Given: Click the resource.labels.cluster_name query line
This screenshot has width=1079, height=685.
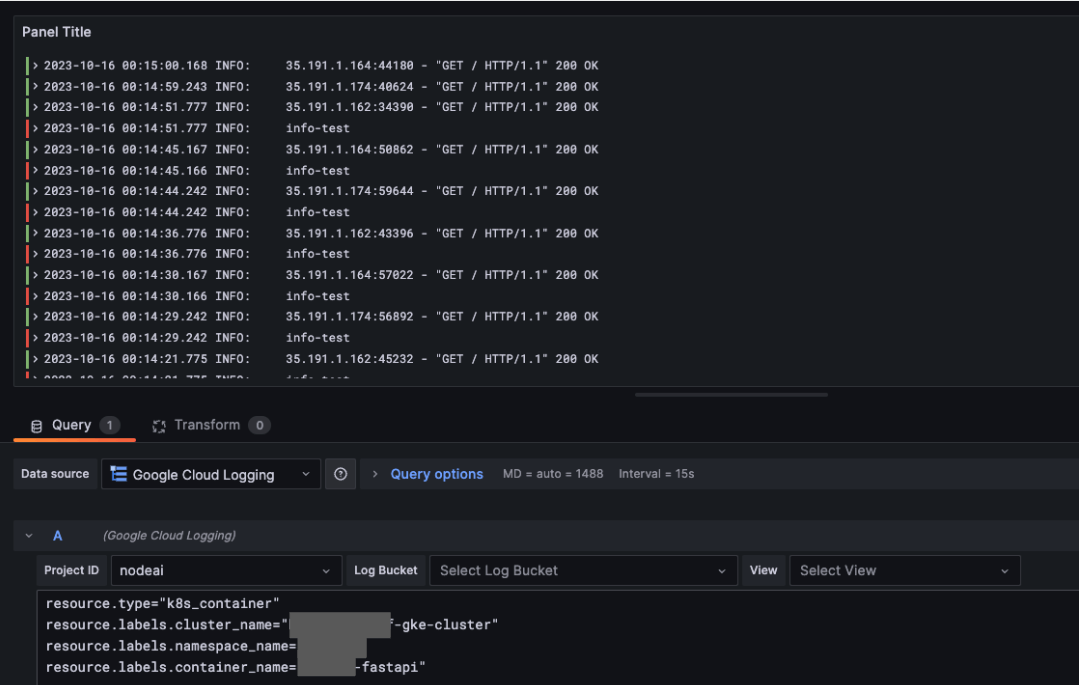Looking at the screenshot, I should 272,625.
